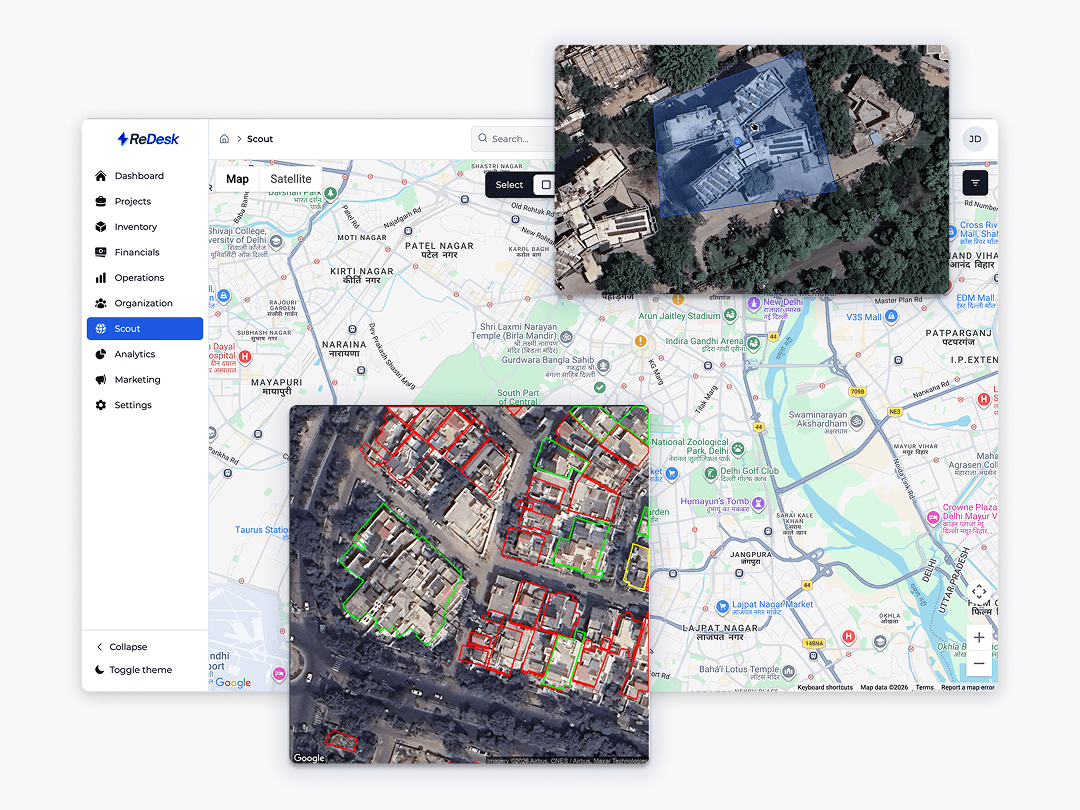
Task: Click Report a map error link
Action: [x=968, y=687]
